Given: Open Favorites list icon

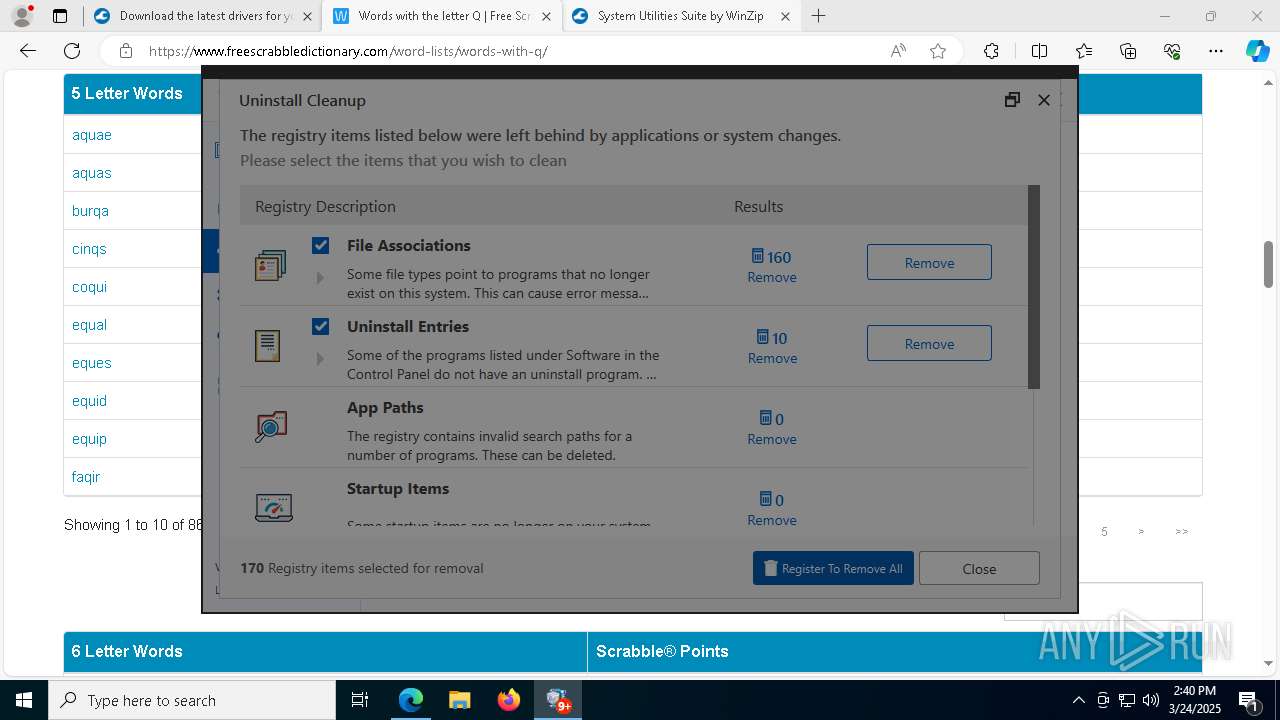Looking at the screenshot, I should 1084,51.
